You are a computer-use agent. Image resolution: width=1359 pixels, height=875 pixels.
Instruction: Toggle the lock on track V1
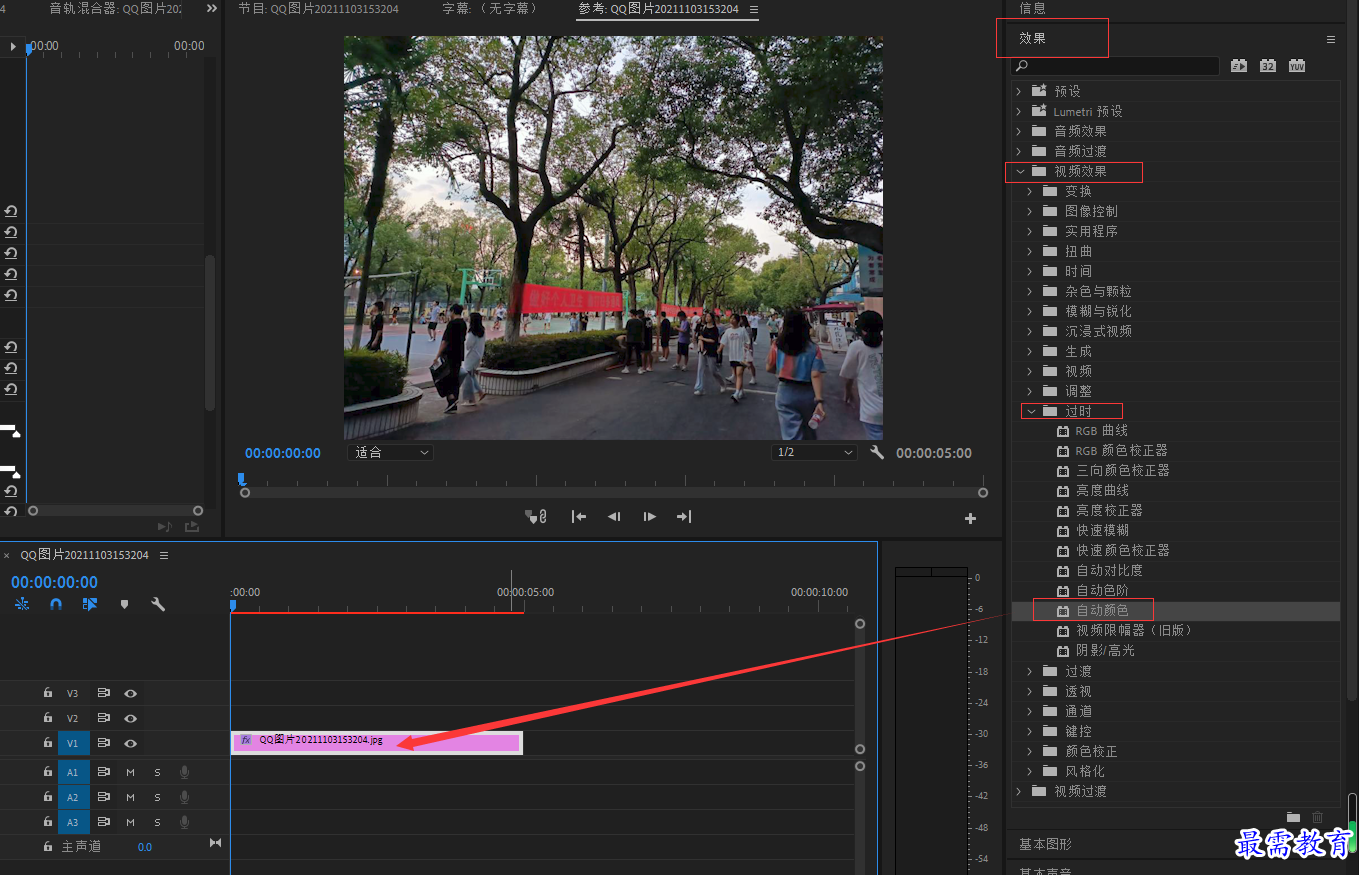(x=47, y=744)
